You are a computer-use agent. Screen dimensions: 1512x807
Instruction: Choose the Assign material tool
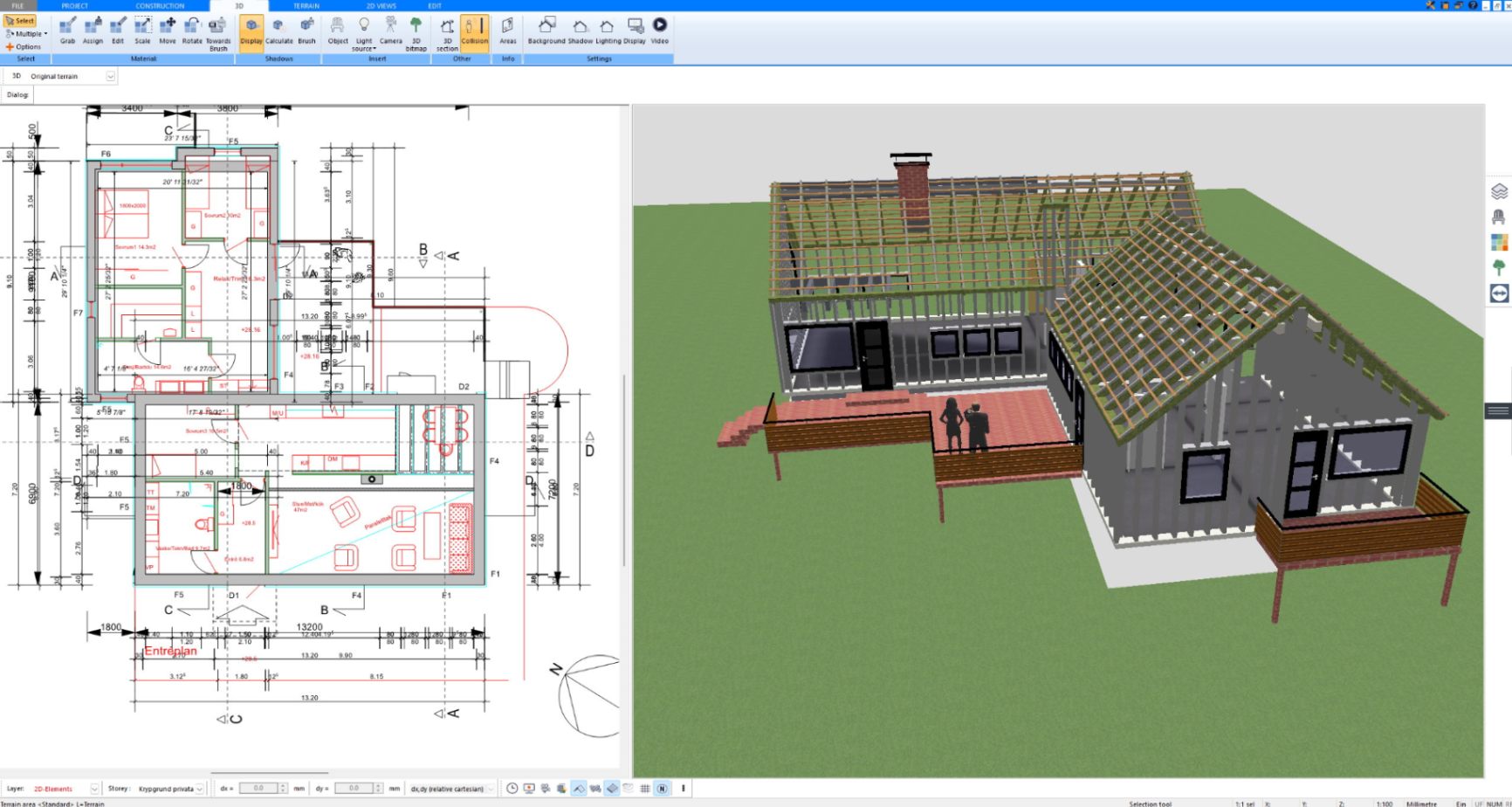pyautogui.click(x=93, y=31)
